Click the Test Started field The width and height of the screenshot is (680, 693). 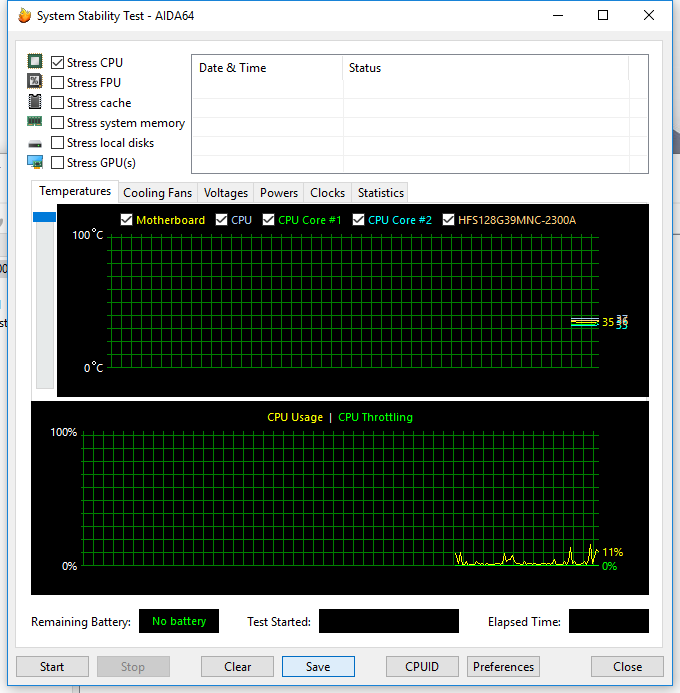[389, 621]
